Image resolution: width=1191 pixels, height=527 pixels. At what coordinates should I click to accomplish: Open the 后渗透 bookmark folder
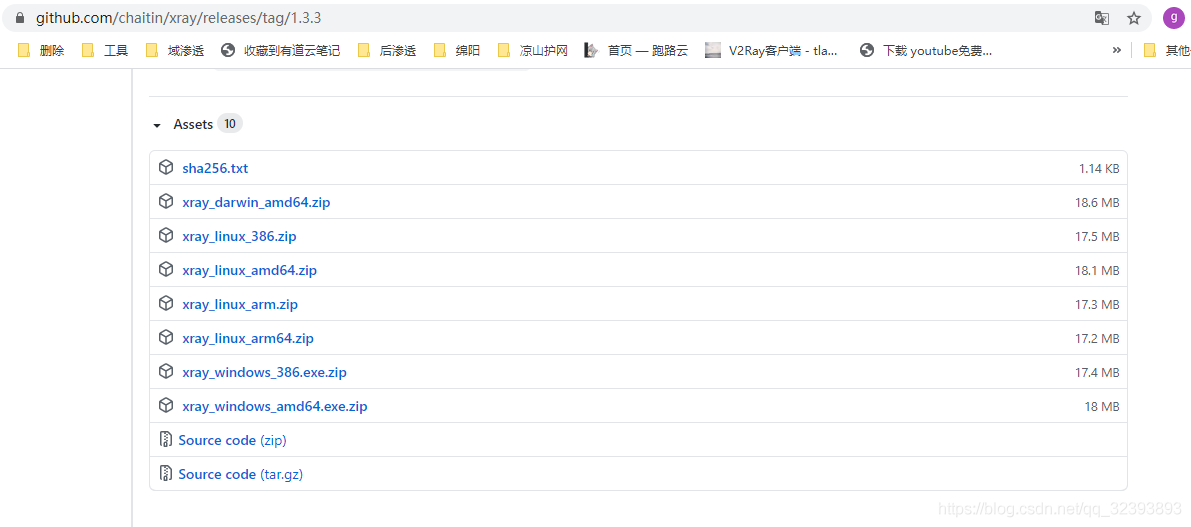click(x=387, y=50)
